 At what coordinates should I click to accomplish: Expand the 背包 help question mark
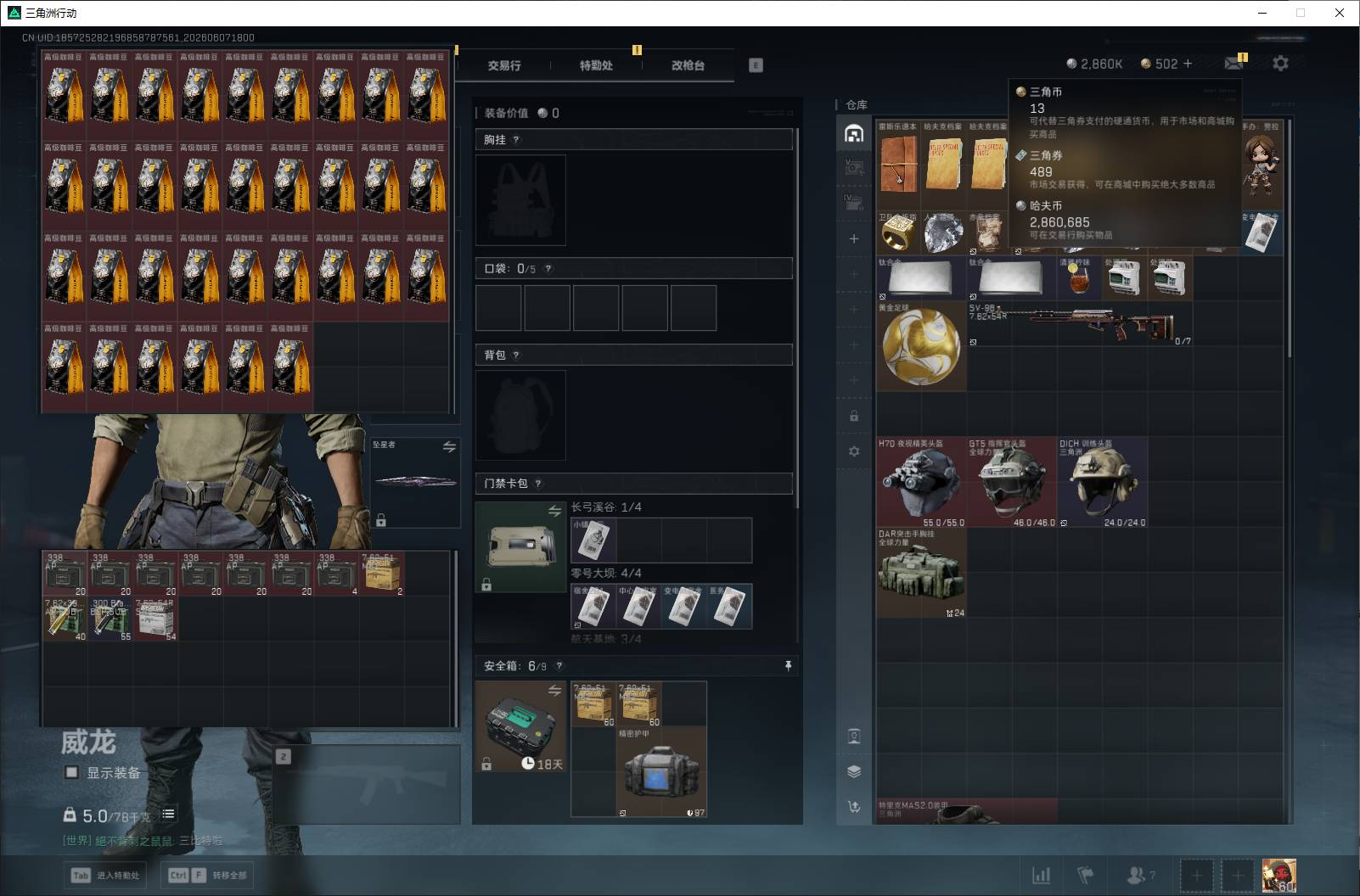coord(515,356)
